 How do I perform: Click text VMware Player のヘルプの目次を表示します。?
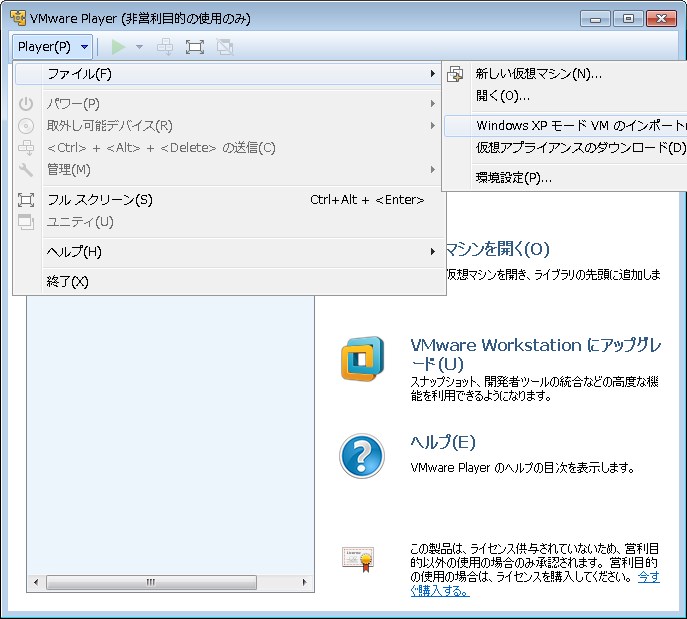[522, 468]
